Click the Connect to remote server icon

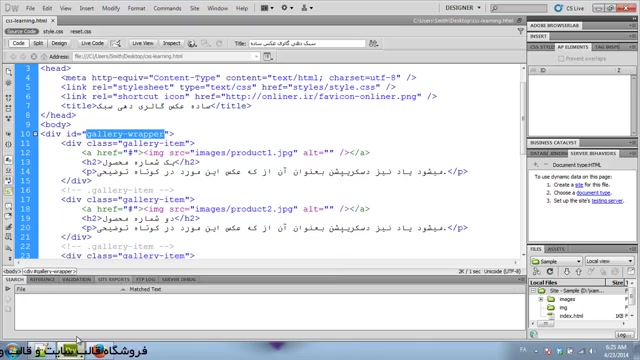[x=536, y=271]
